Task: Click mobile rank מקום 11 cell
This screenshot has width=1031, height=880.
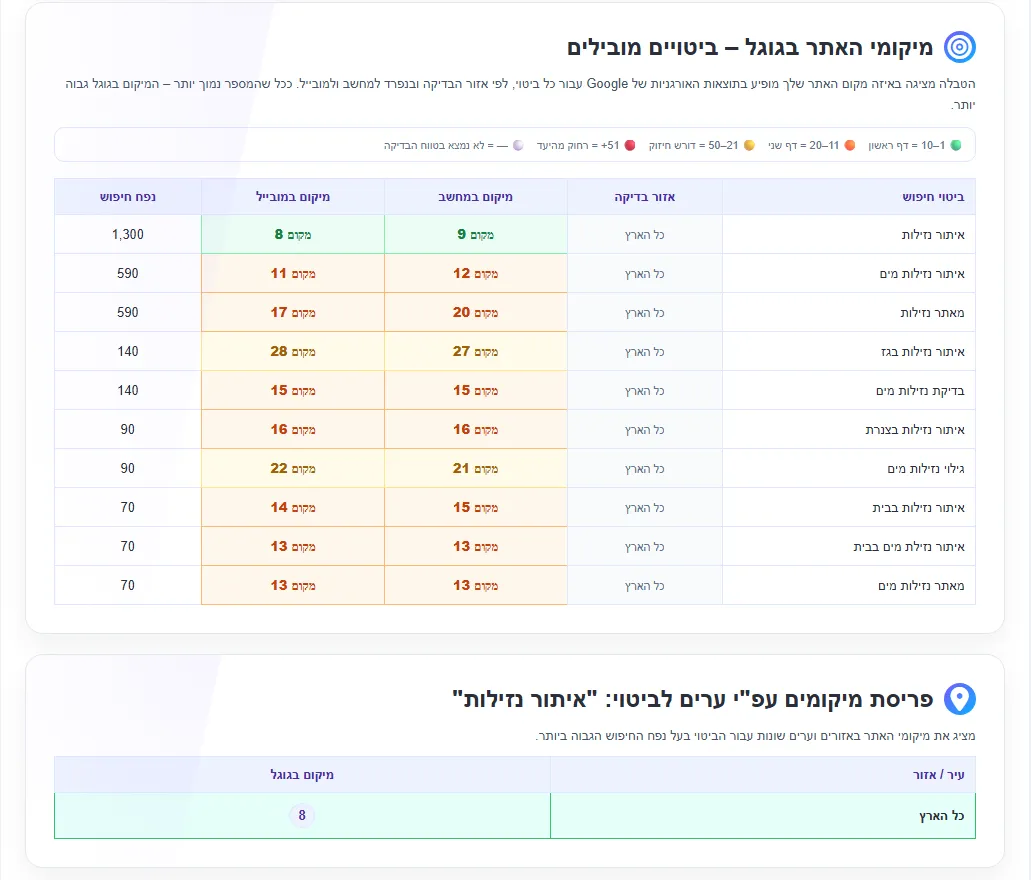Action: 293,273
